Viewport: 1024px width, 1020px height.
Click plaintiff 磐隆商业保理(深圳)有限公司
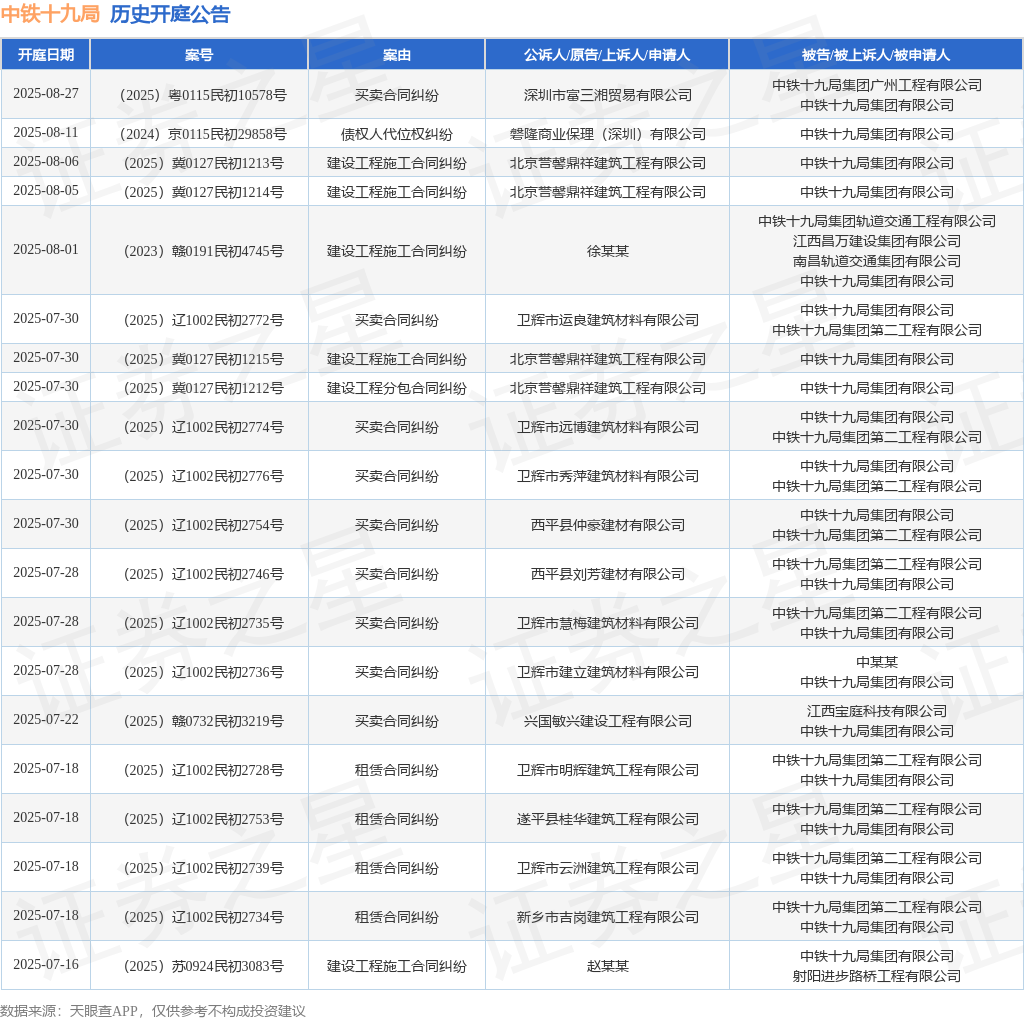pos(607,135)
